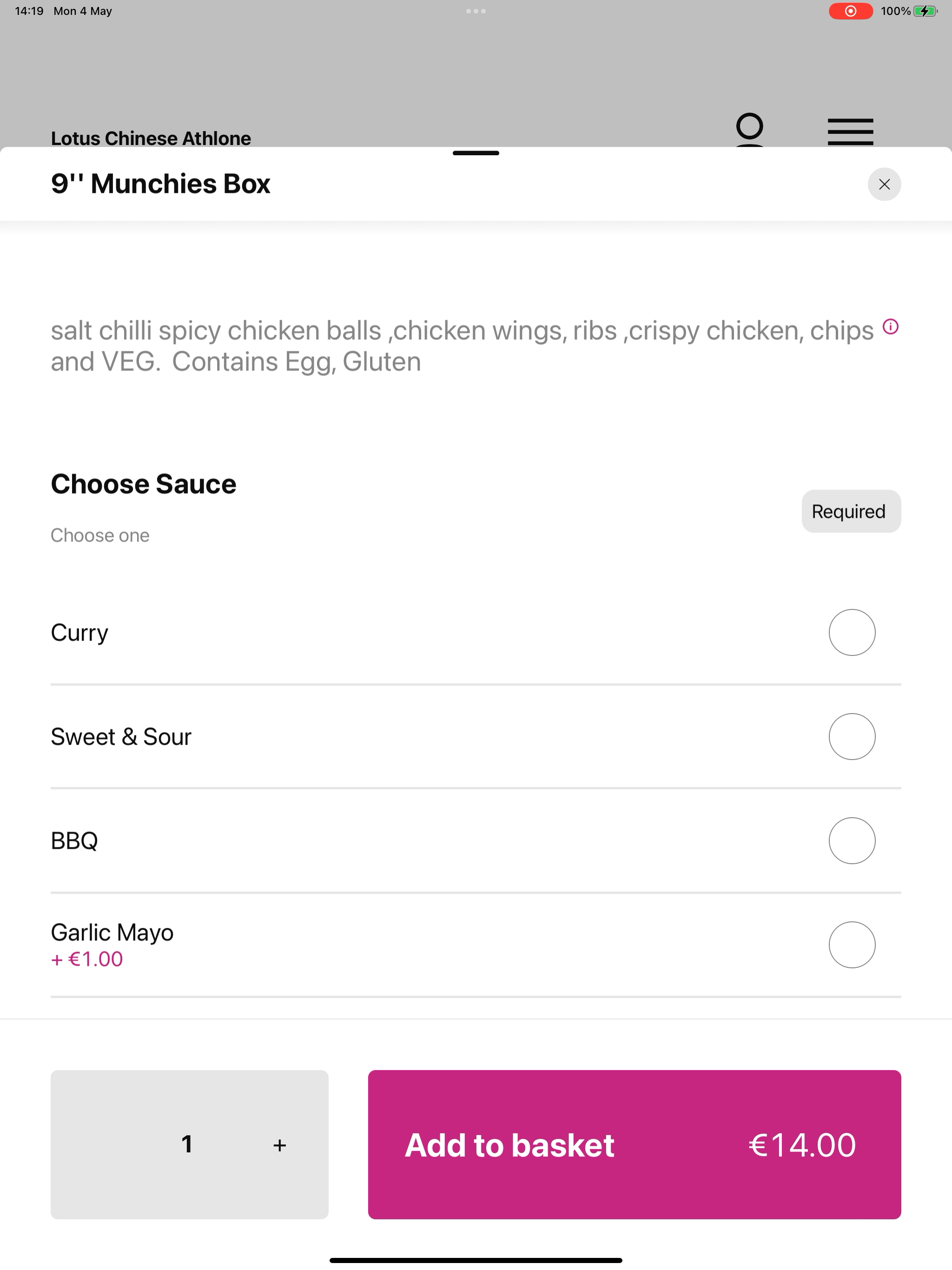Increase quantity with plus icon
The width and height of the screenshot is (952, 1270).
tap(280, 1145)
